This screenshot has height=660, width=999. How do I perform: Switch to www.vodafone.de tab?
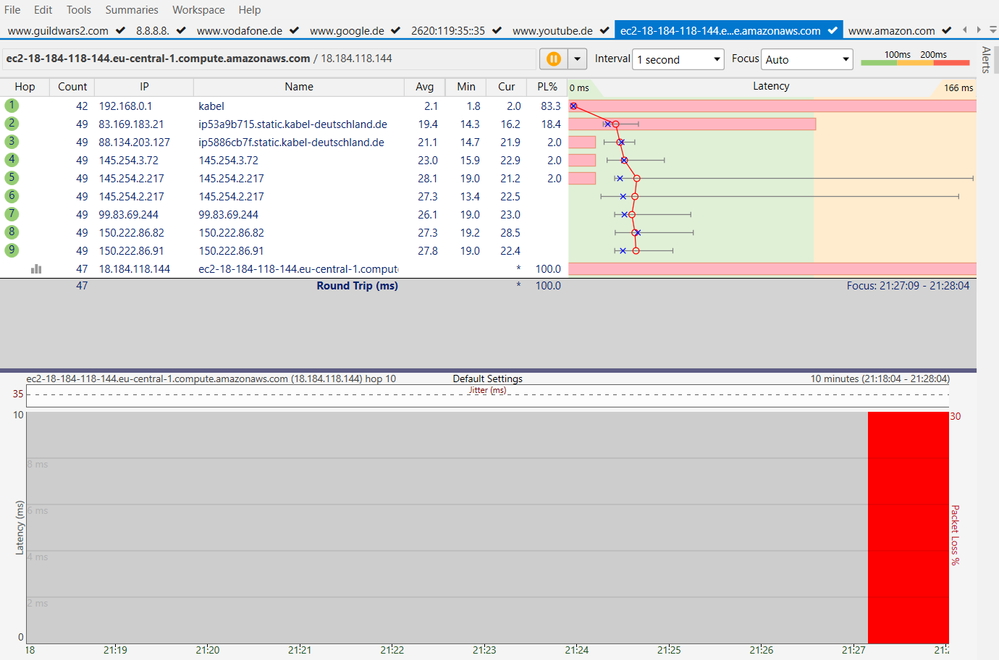pos(247,30)
